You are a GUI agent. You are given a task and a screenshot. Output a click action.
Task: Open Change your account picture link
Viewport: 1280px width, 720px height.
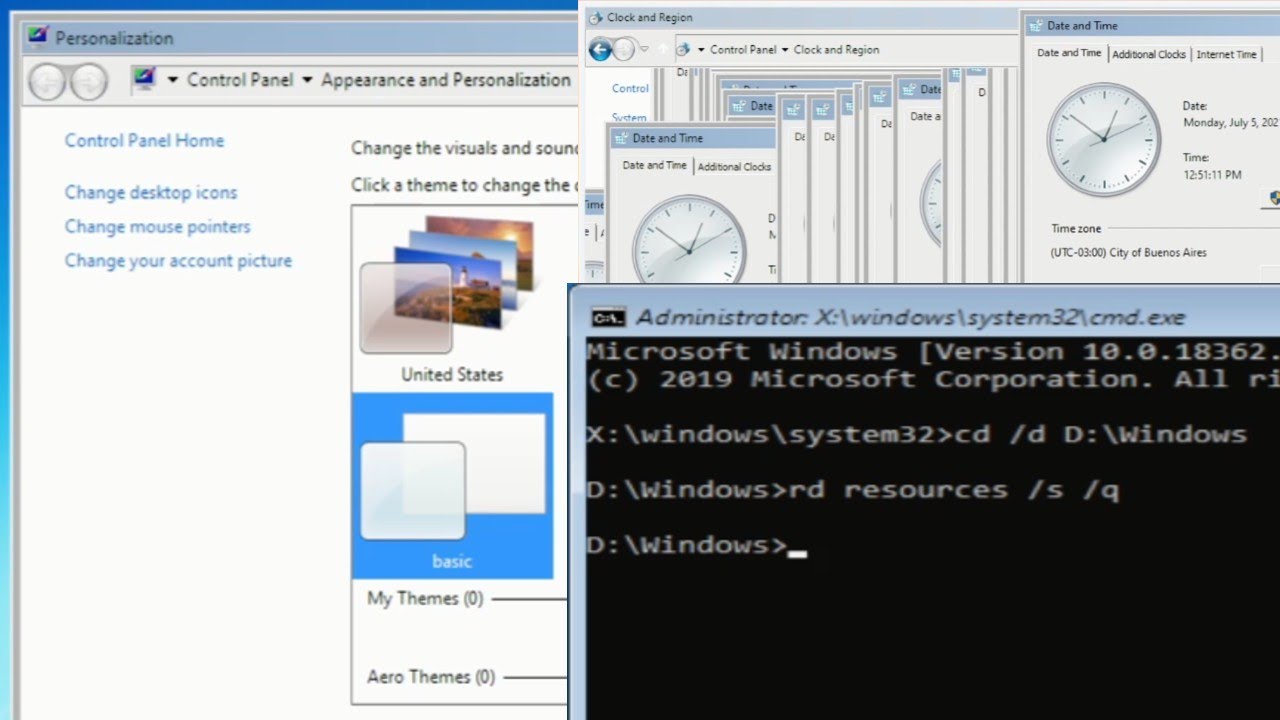tap(178, 261)
